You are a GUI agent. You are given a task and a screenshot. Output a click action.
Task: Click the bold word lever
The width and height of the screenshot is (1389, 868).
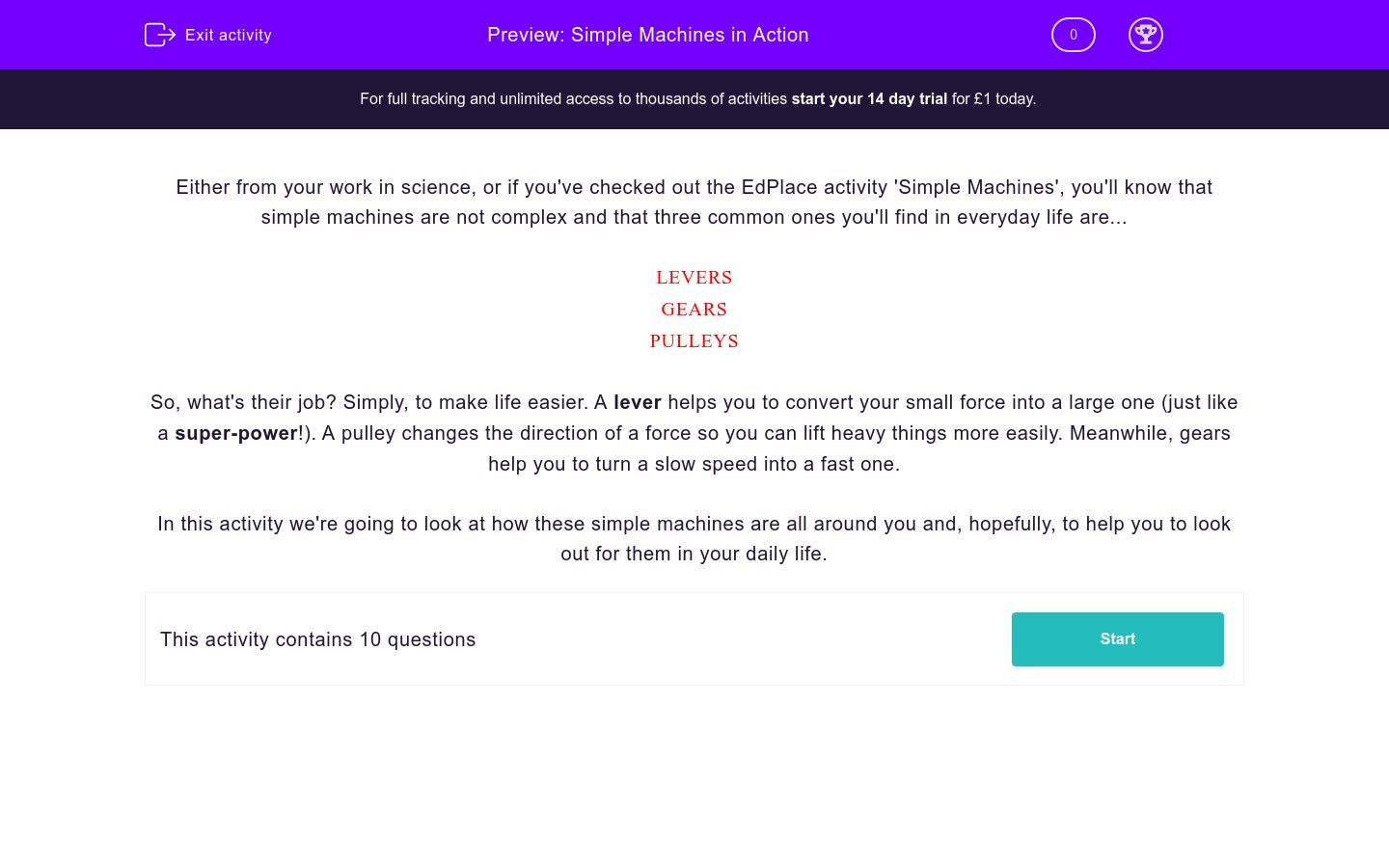point(638,402)
